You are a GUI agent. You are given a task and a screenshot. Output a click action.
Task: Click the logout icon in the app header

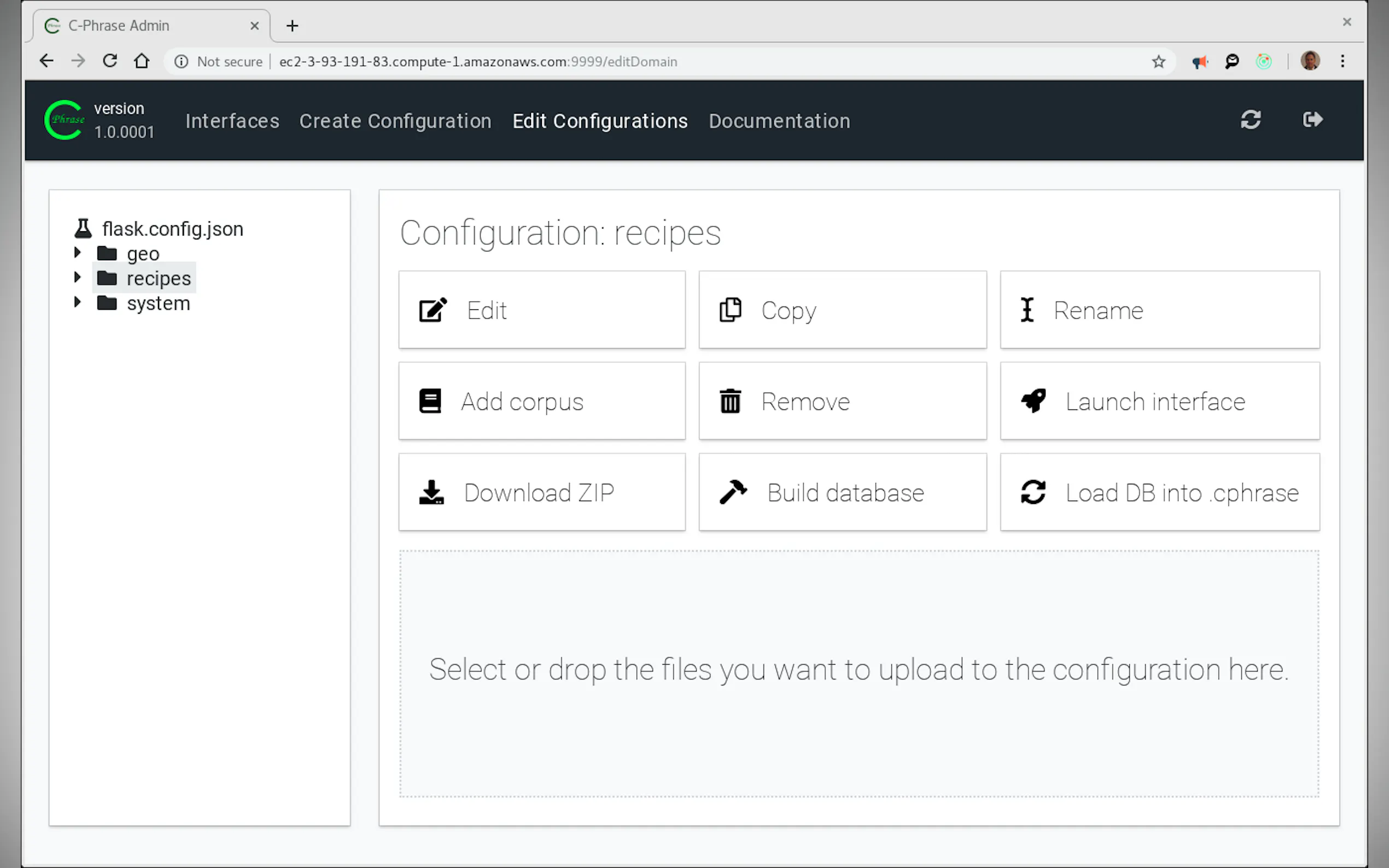[1312, 120]
